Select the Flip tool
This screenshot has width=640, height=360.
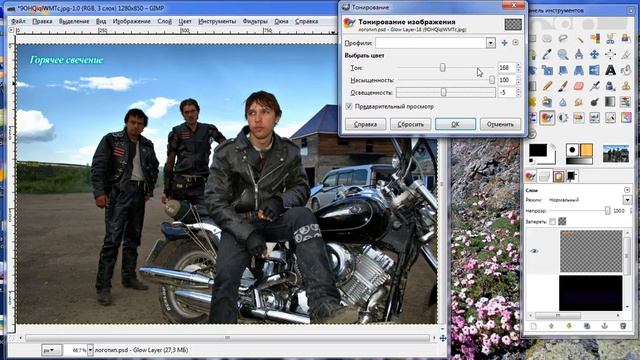coord(595,70)
